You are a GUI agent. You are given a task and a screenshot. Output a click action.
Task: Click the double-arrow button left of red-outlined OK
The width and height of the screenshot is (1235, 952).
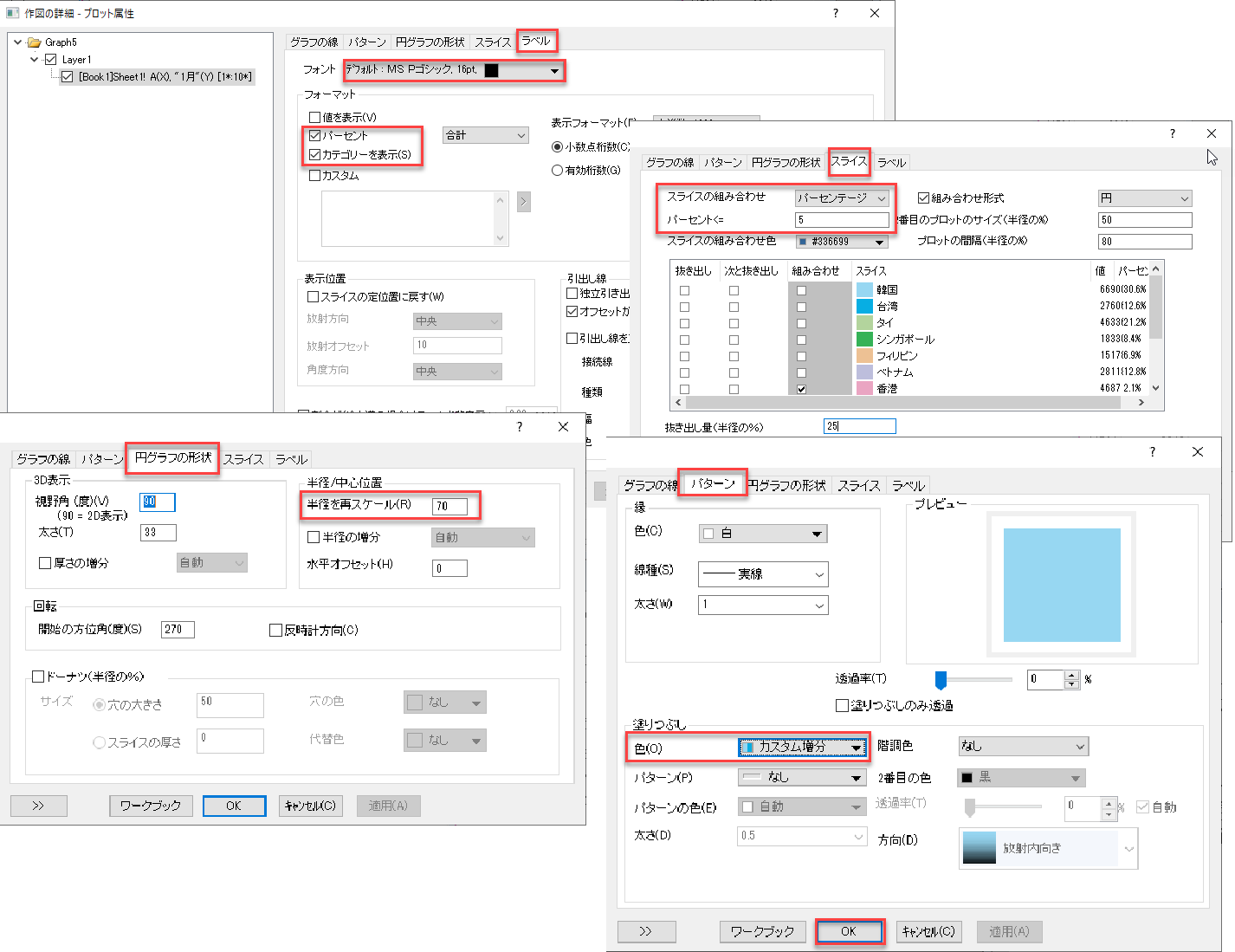pyautogui.click(x=645, y=931)
